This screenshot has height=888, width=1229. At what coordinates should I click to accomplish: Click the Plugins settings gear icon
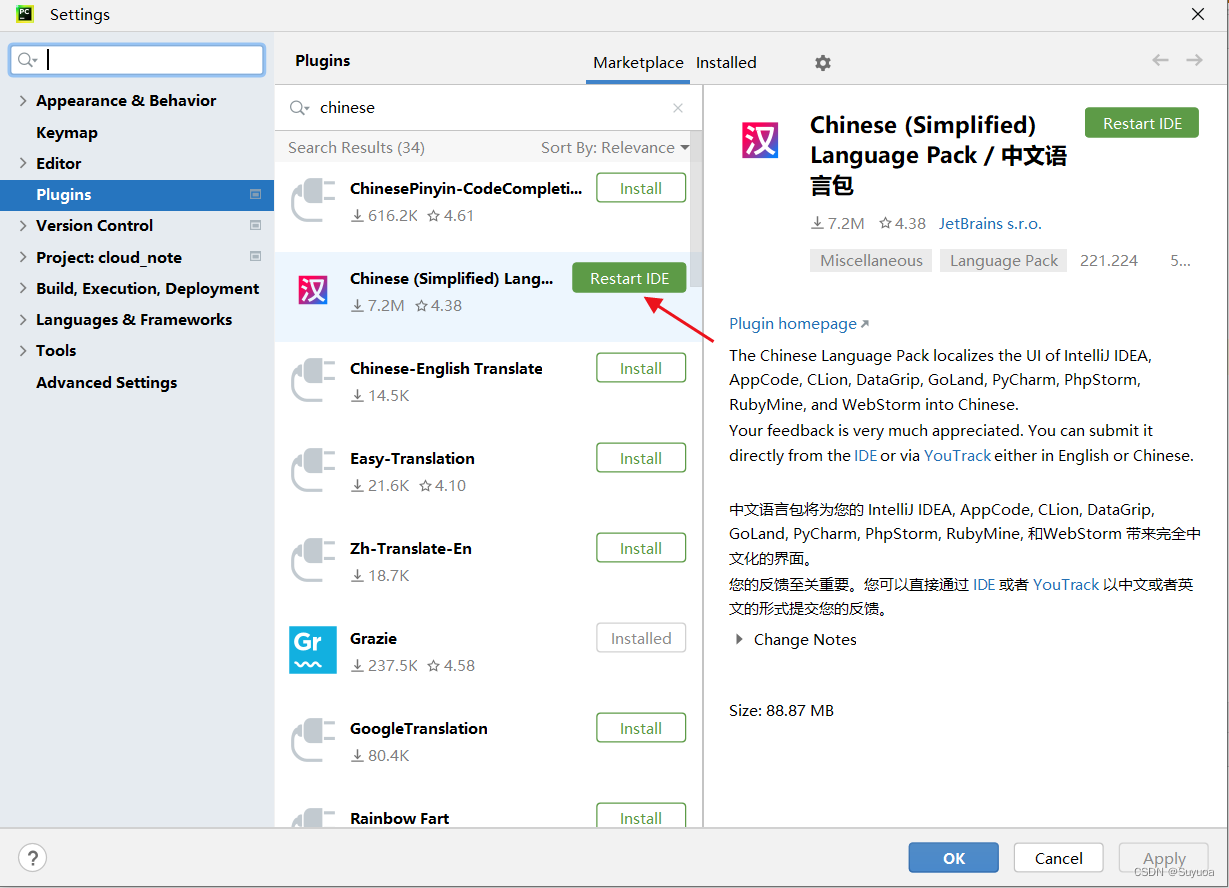pyautogui.click(x=822, y=63)
